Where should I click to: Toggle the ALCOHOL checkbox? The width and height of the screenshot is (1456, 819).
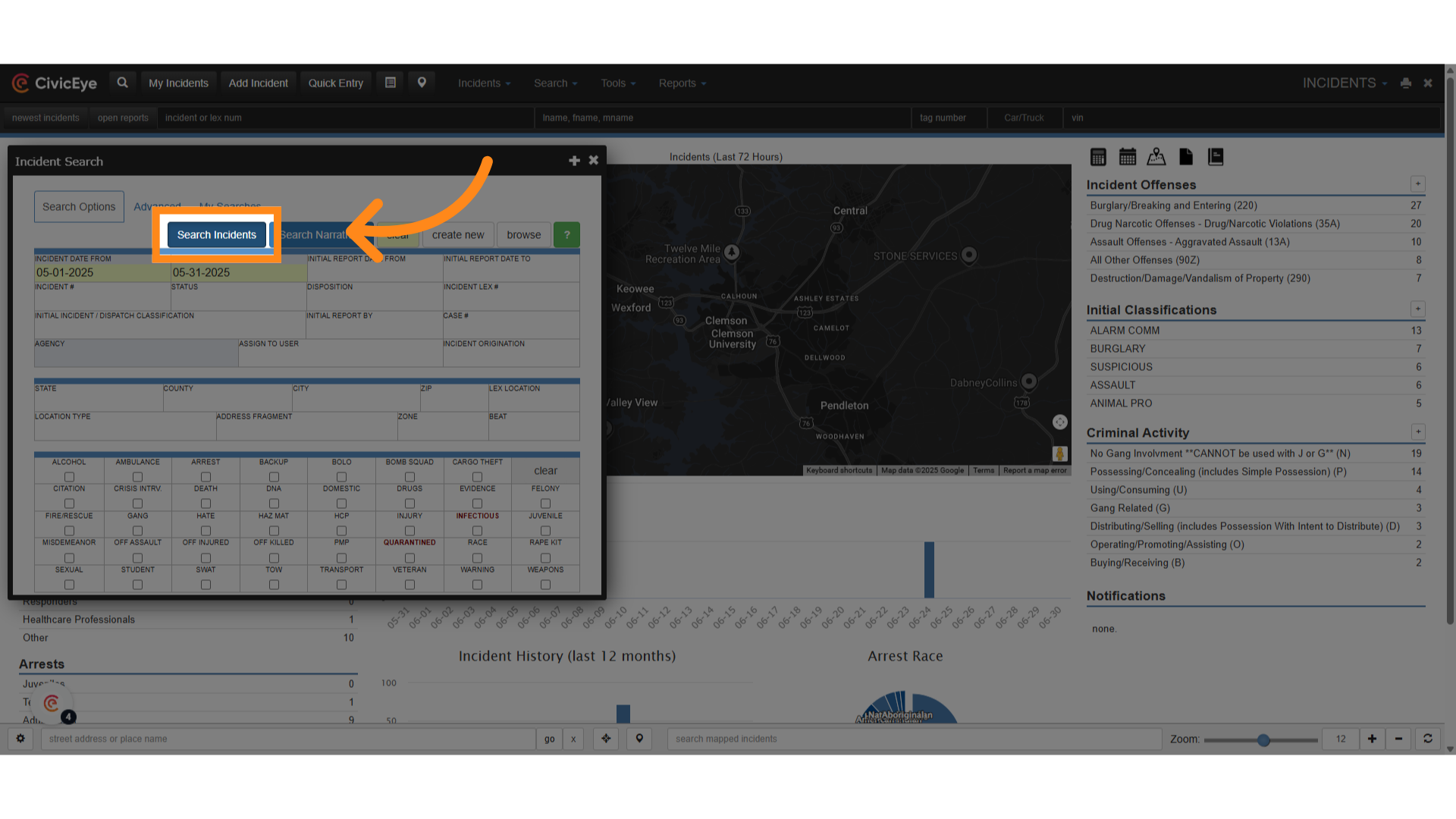point(69,477)
